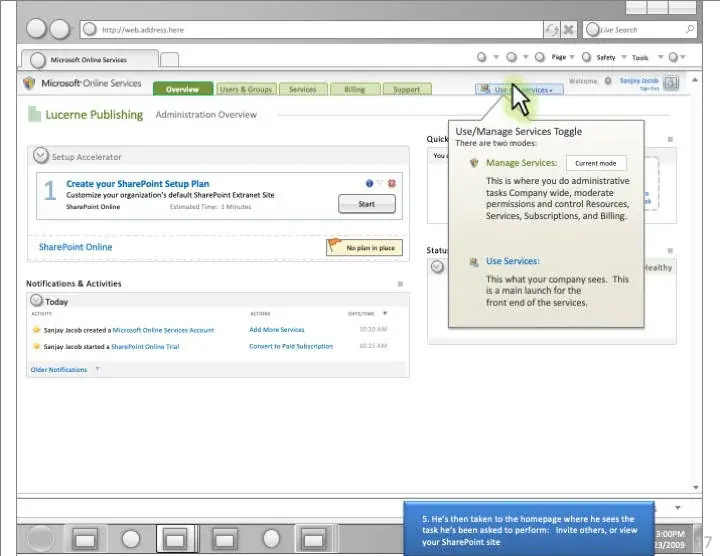The height and width of the screenshot is (556, 720).
Task: Open the Page menu dropdown
Action: 572,57
